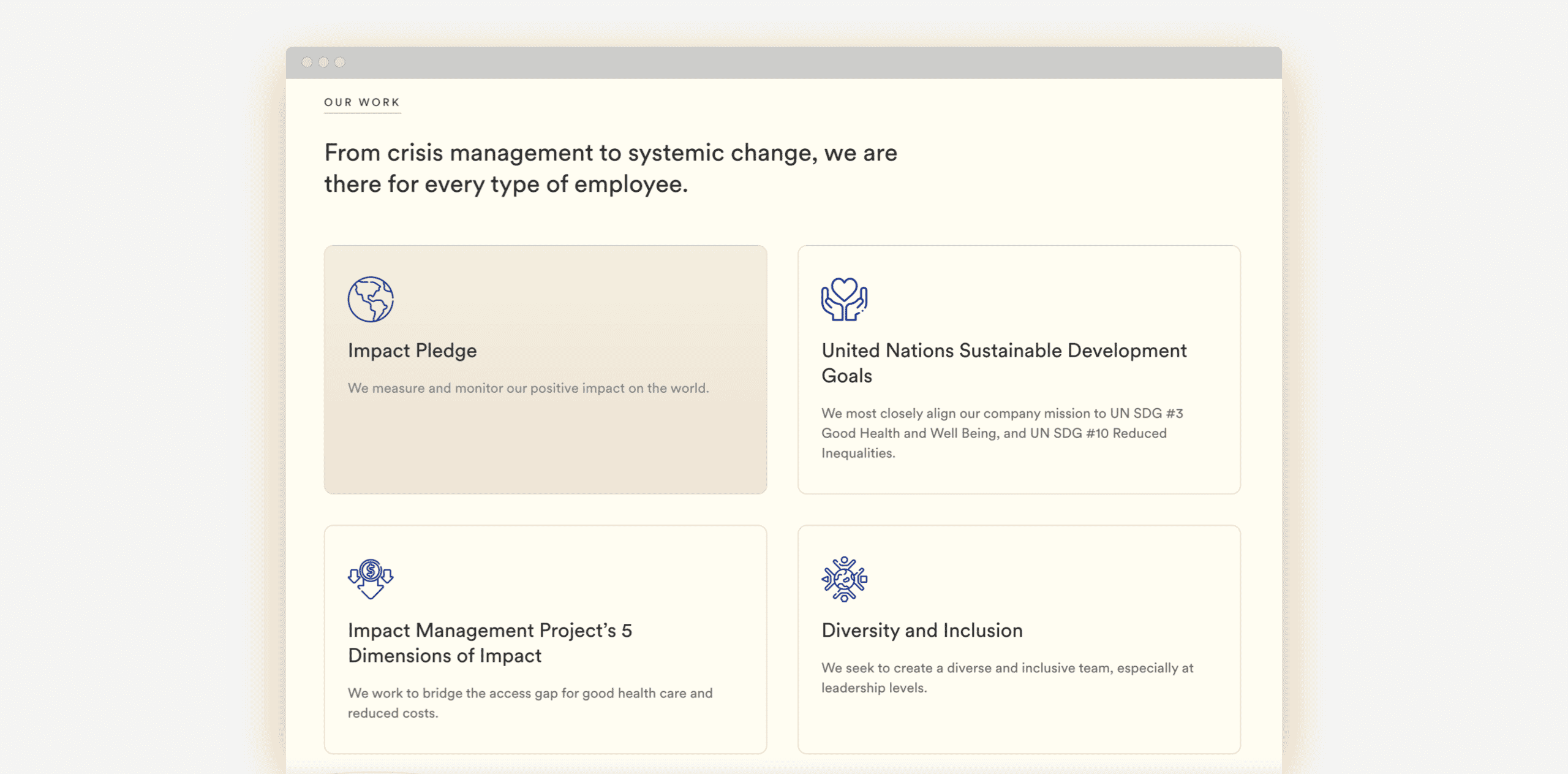1568x774 pixels.
Task: Click the diversity people-circle icon
Action: (x=844, y=579)
